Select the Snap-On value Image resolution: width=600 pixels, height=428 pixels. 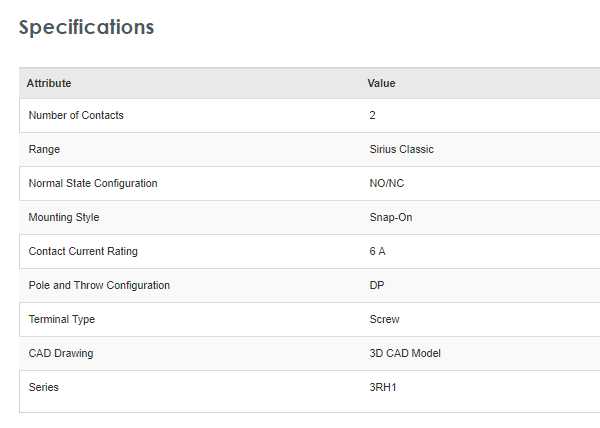391,217
